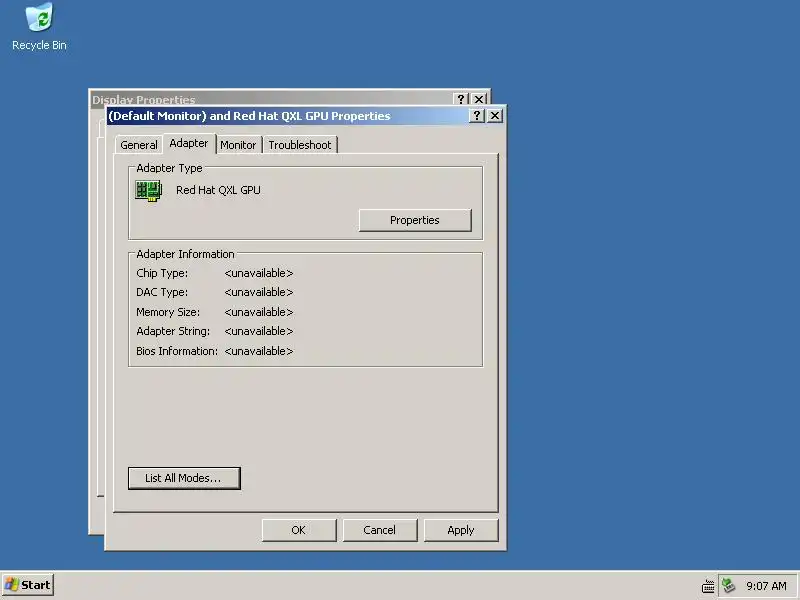
Task: Click the Red Hat QXL GPU adapter icon
Action: click(x=148, y=191)
